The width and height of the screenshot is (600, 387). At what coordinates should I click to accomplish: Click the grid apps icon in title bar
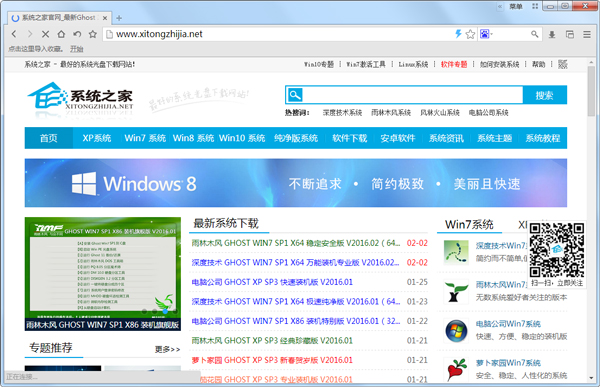[x=535, y=6]
